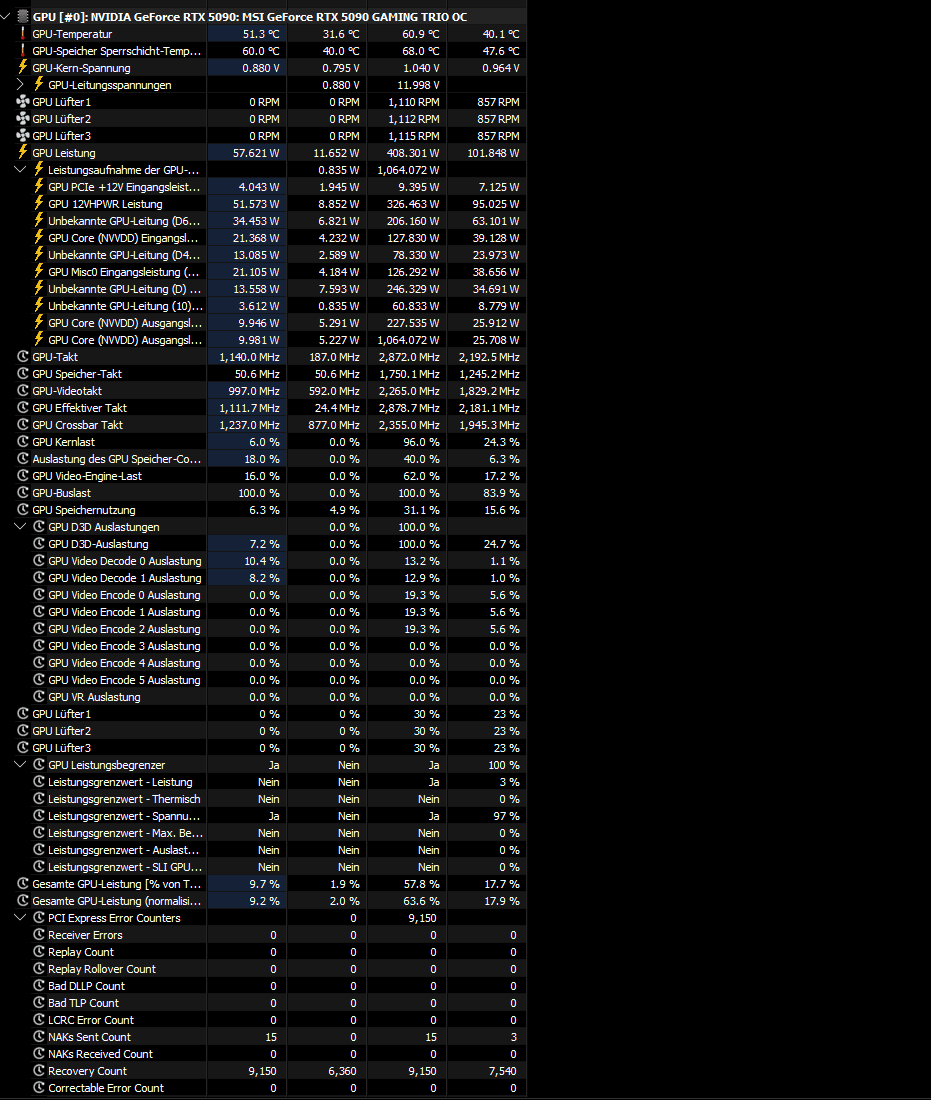The image size is (931, 1100).
Task: Click the GPU chip icon in the header row
Action: [23, 16]
